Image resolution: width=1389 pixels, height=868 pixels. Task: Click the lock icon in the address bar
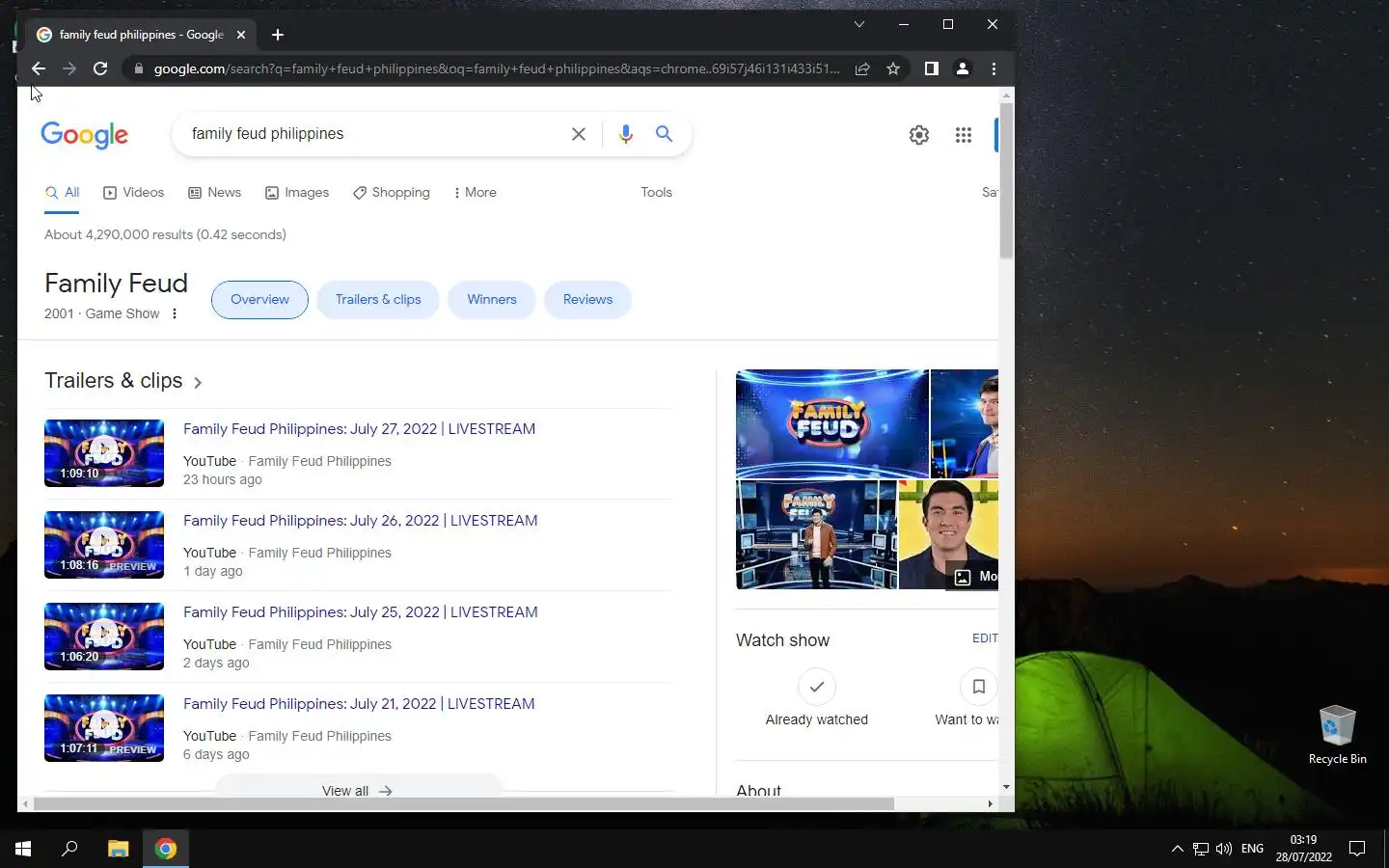pos(139,68)
